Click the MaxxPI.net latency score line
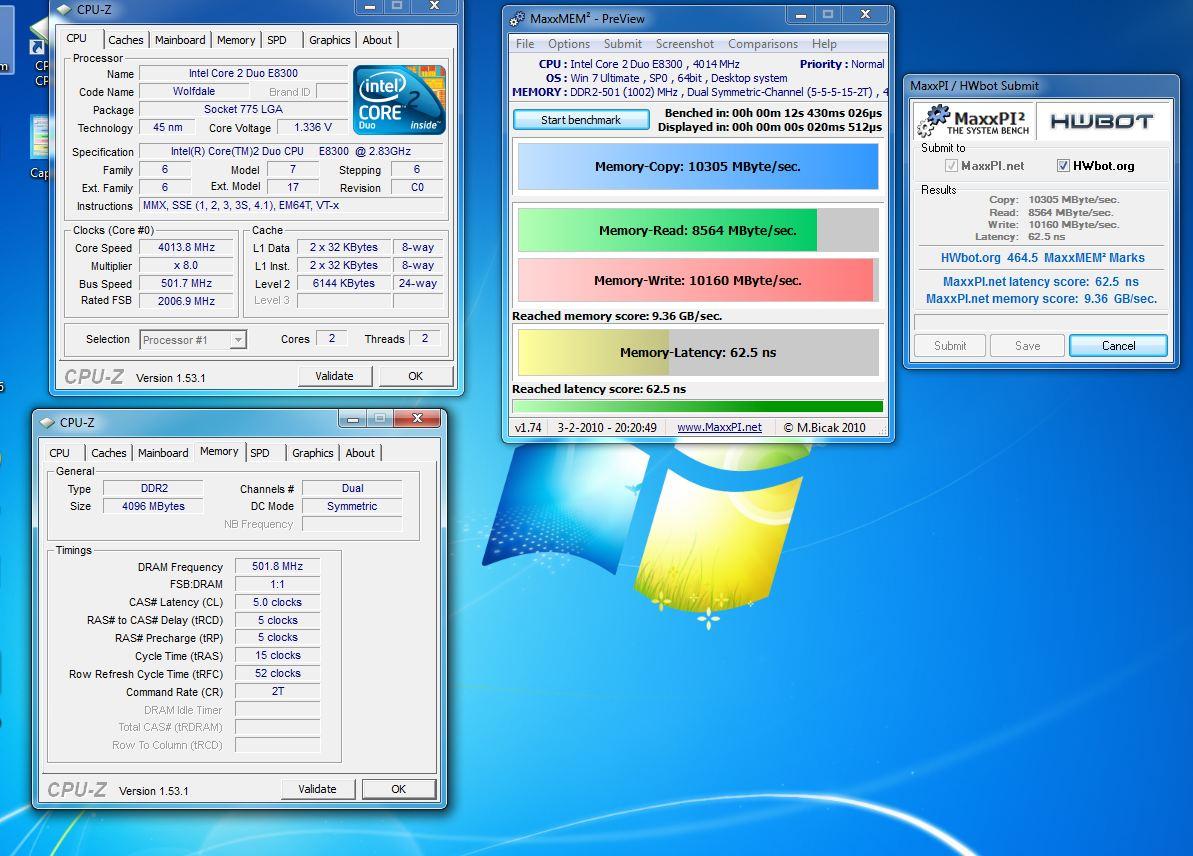Screen dimensions: 1193x856 click(1041, 282)
